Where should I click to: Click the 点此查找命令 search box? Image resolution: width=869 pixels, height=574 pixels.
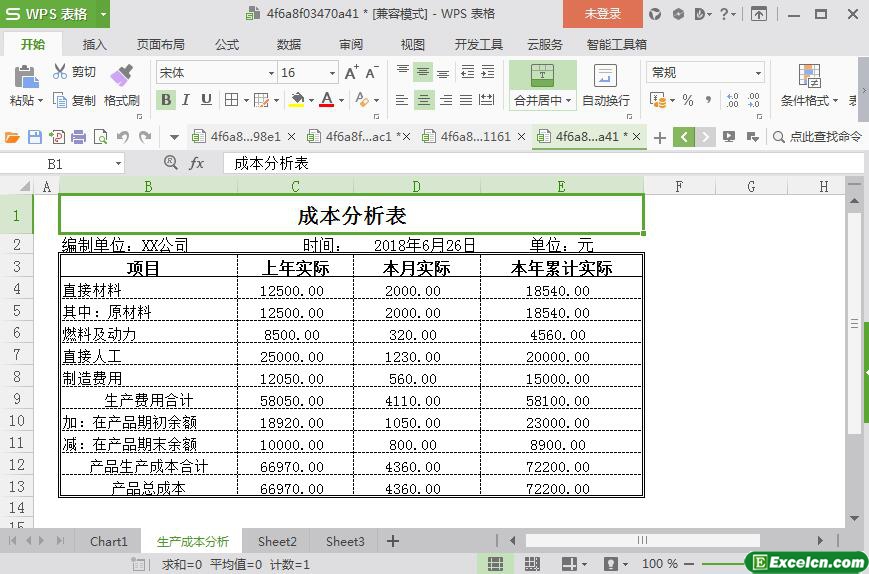point(818,137)
